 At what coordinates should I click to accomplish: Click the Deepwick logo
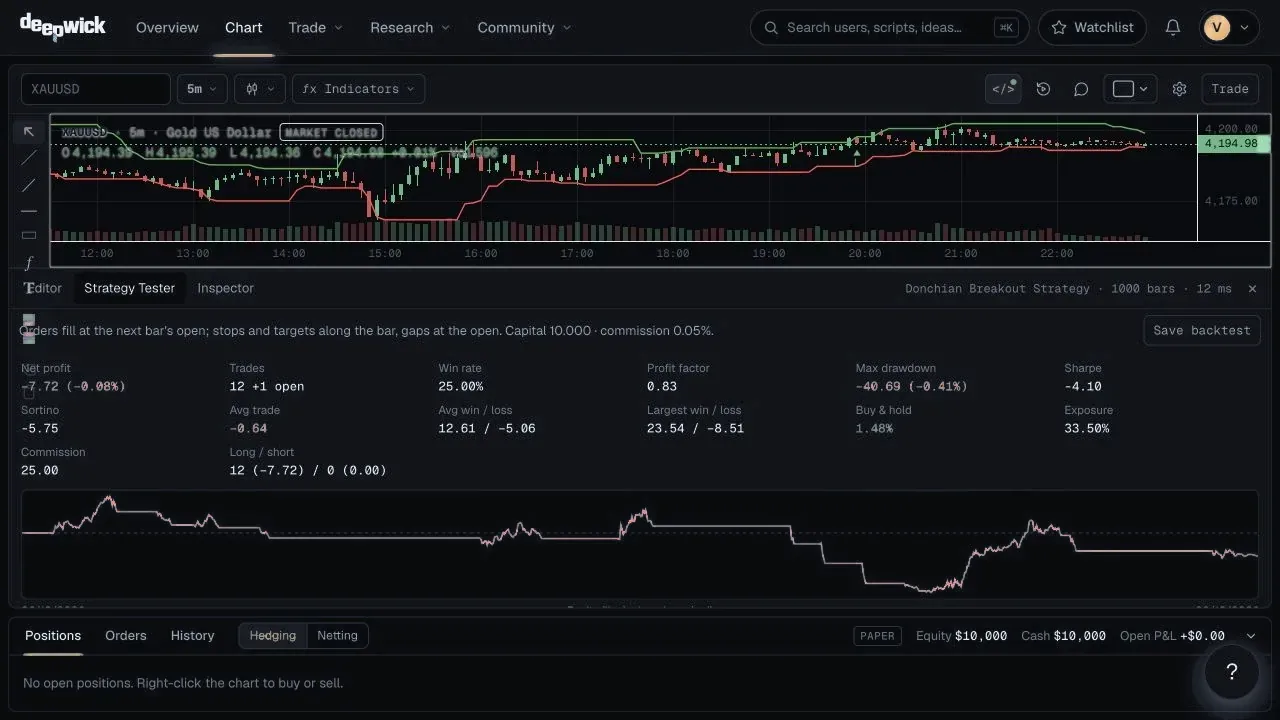click(62, 27)
